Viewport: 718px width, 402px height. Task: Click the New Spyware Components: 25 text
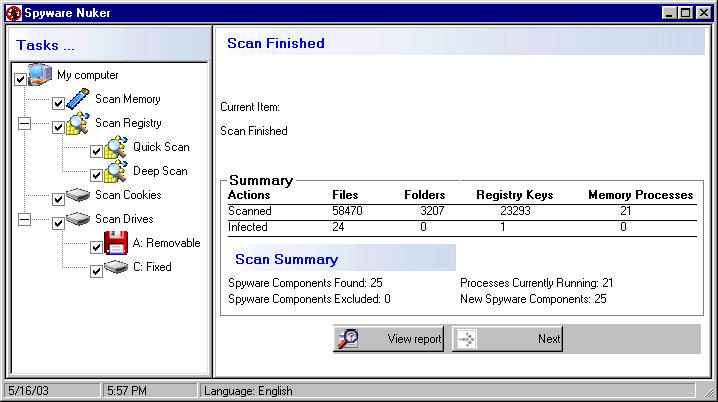(x=533, y=299)
